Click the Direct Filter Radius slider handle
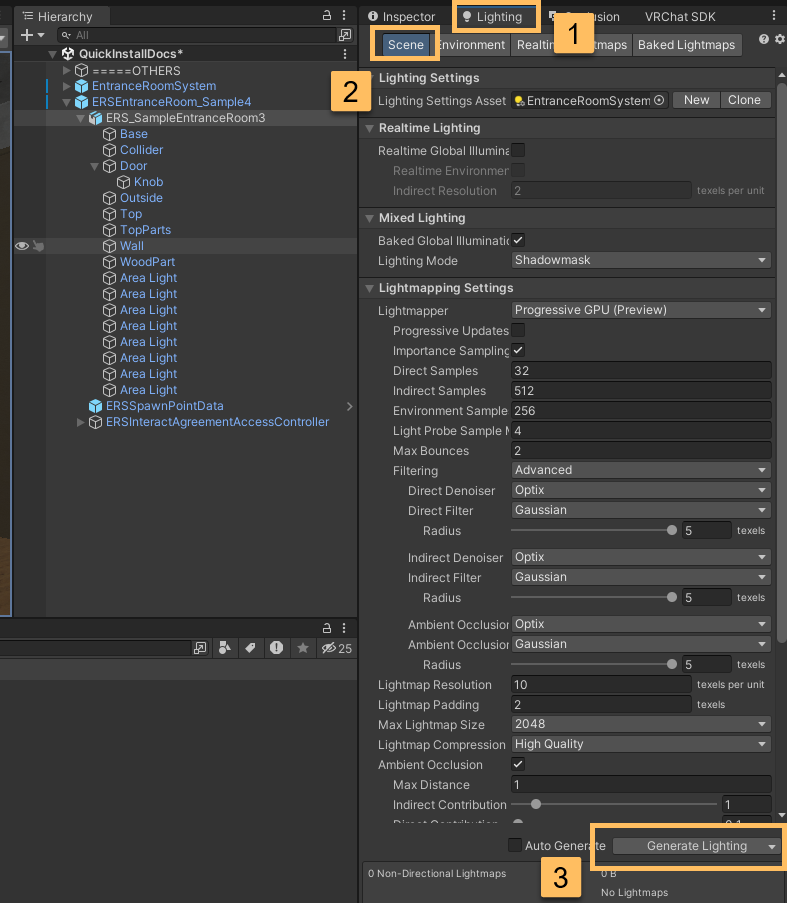 point(672,531)
